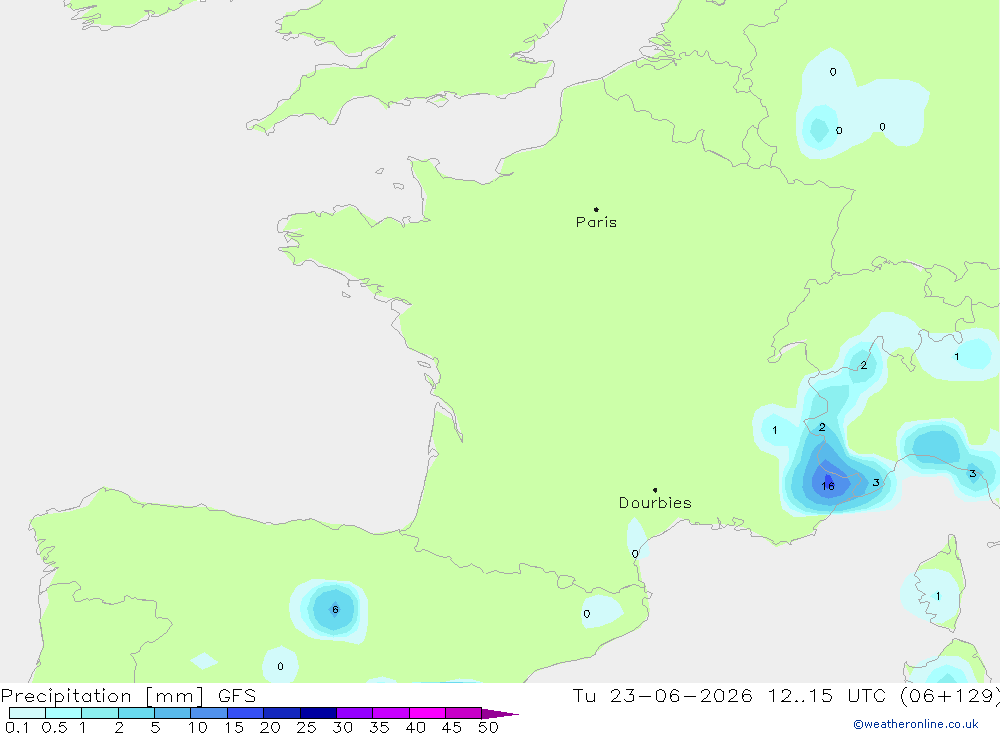Pick the 5–10 mm legend color swatch
This screenshot has width=1000, height=733.
click(173, 713)
